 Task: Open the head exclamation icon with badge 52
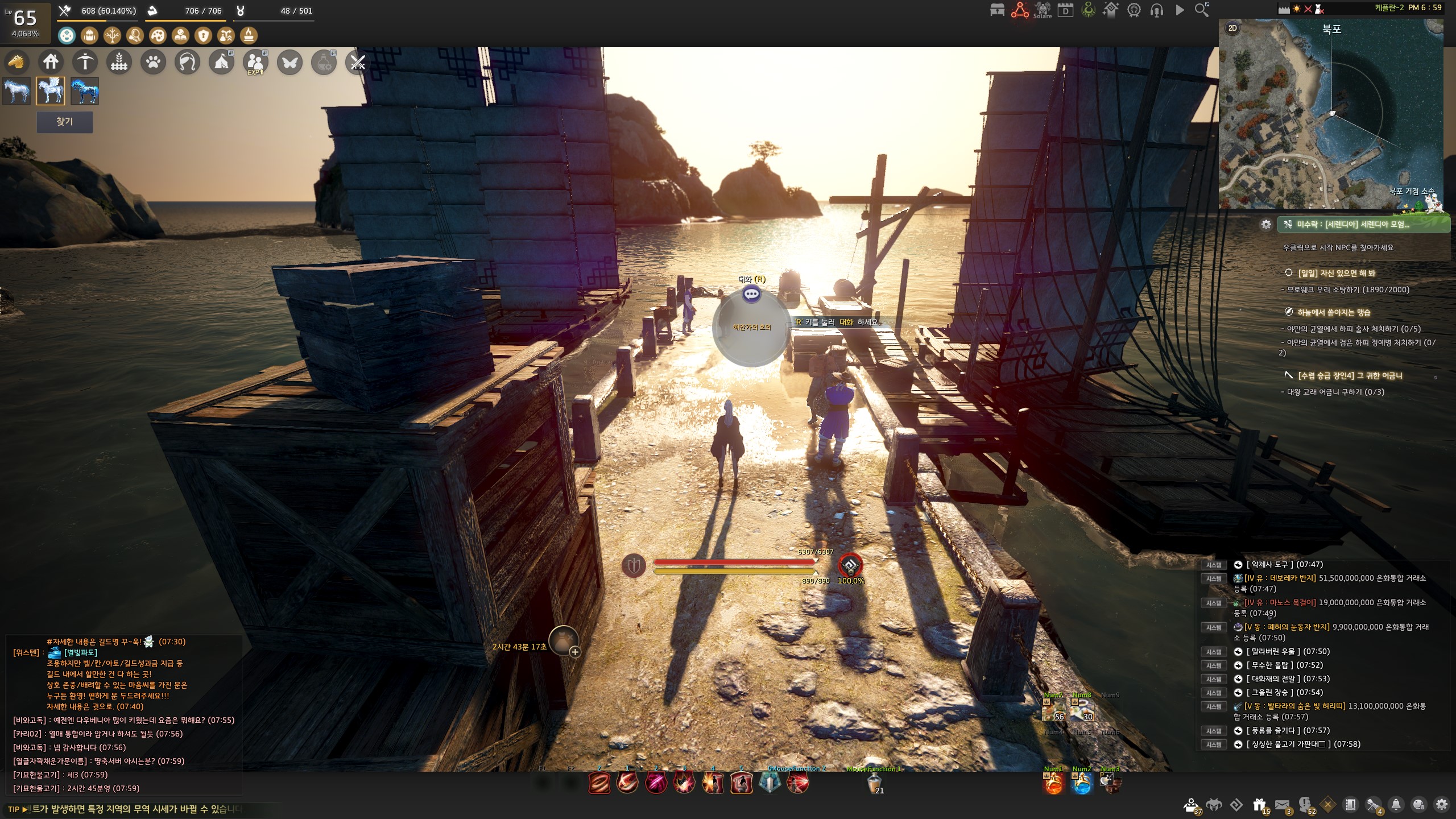pyautogui.click(x=1306, y=805)
